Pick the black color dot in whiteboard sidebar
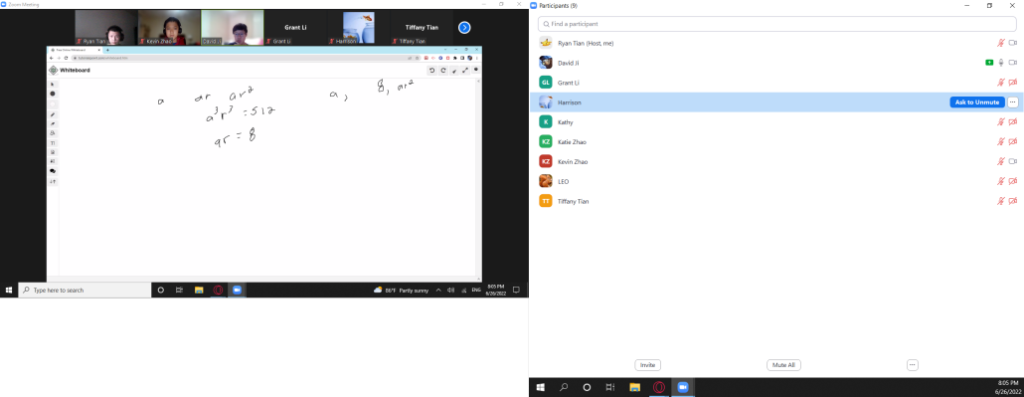 tap(53, 94)
